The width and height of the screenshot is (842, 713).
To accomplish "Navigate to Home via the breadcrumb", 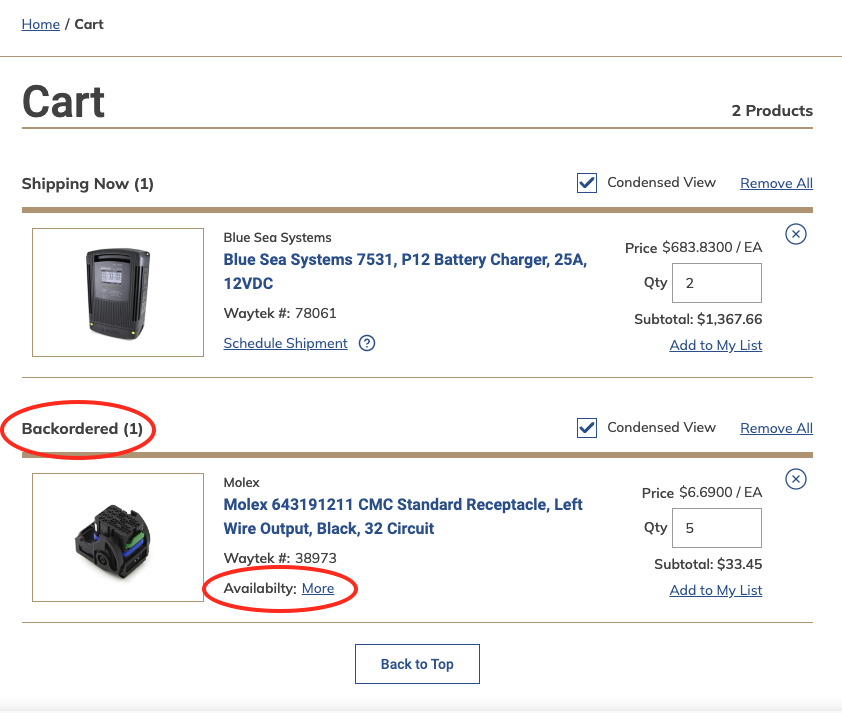I will [x=40, y=24].
